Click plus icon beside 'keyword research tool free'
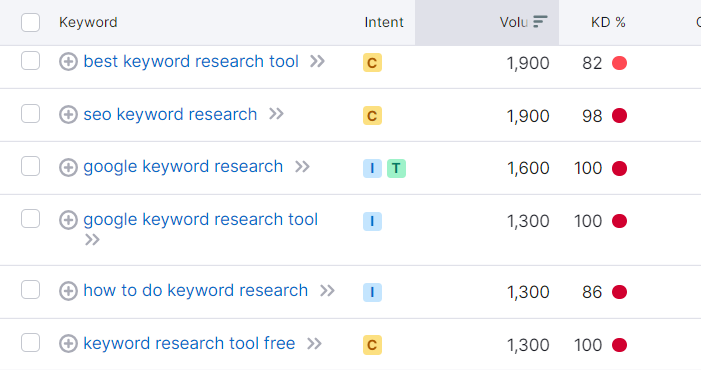Screen dimensions: 701x370 (x=68, y=344)
